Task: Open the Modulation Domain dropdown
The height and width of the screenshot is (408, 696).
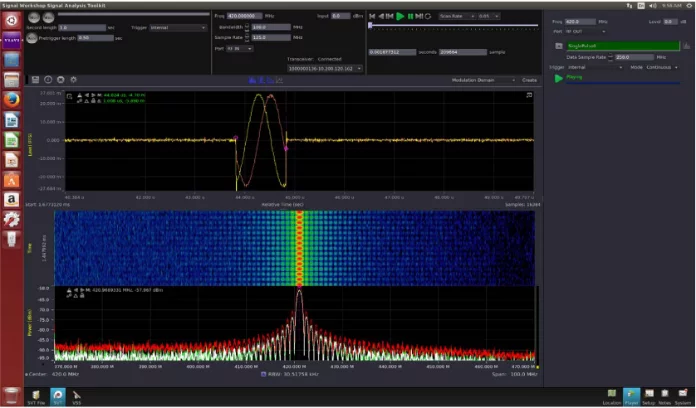Action: point(483,80)
